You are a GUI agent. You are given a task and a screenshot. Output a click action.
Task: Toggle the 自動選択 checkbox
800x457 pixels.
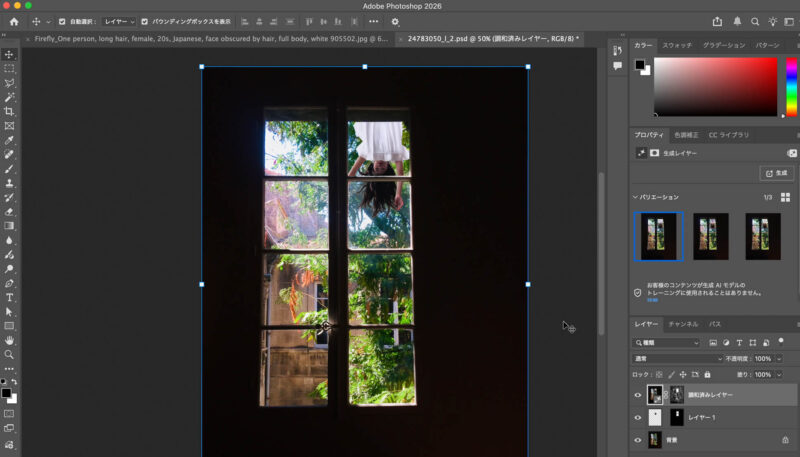click(62, 21)
